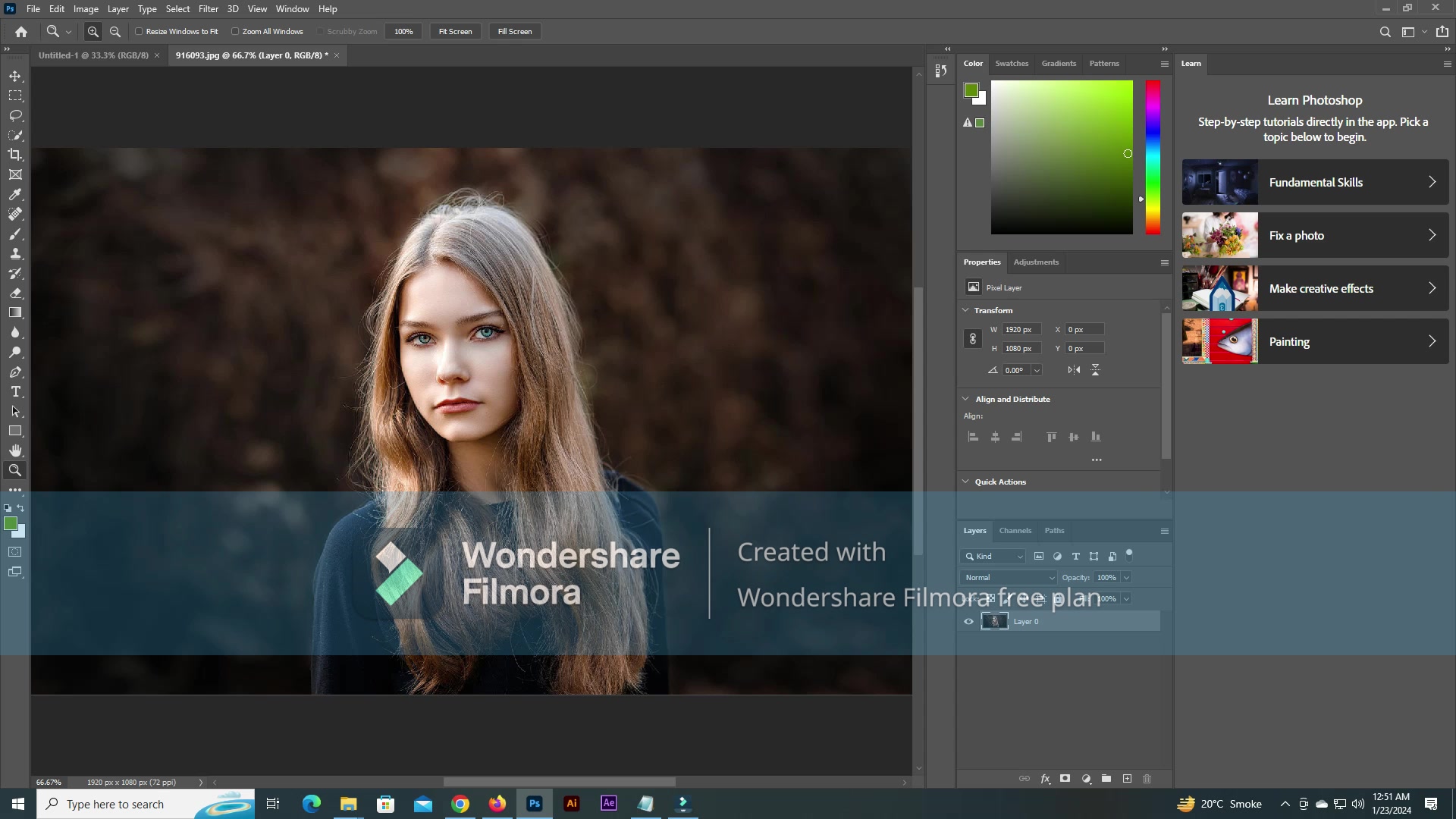
Task: Select the Hand tool
Action: coord(15,450)
